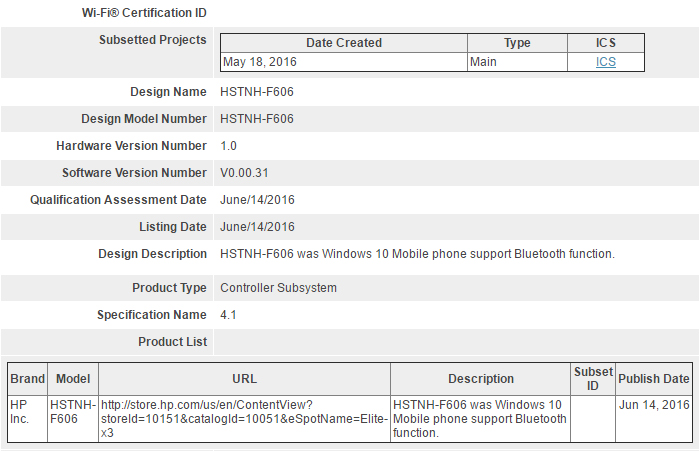Click the ICS column header
Viewport: 700px width, 451px height.
605,43
